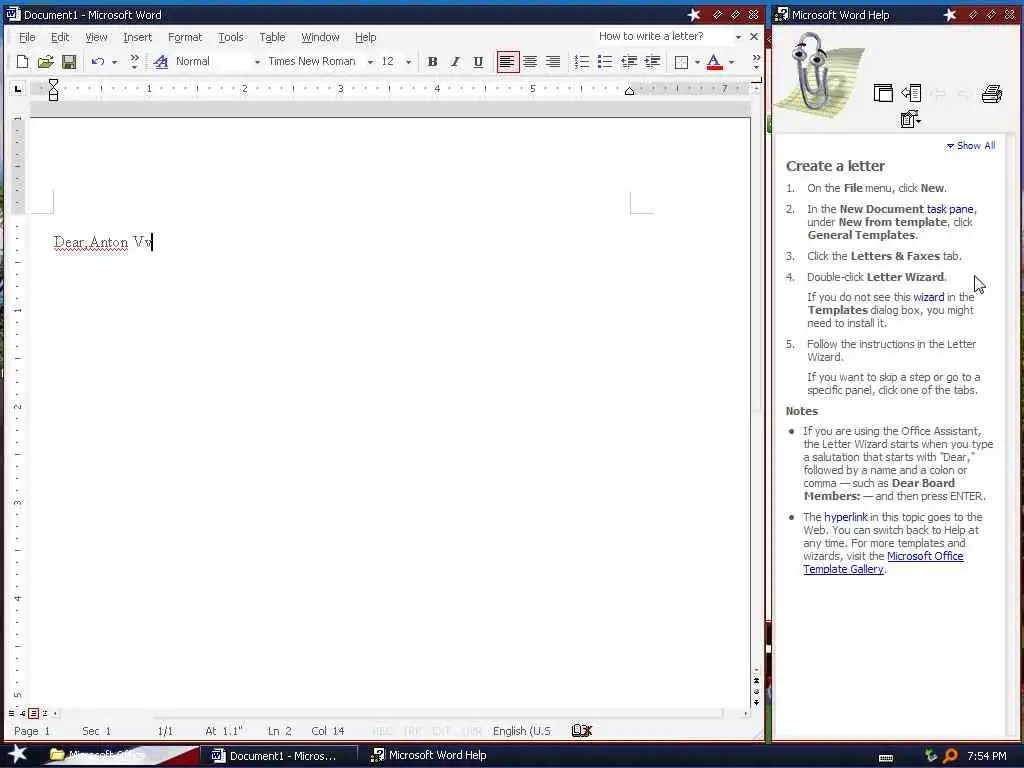Select Center alignment
This screenshot has height=768, width=1024.
tap(530, 62)
